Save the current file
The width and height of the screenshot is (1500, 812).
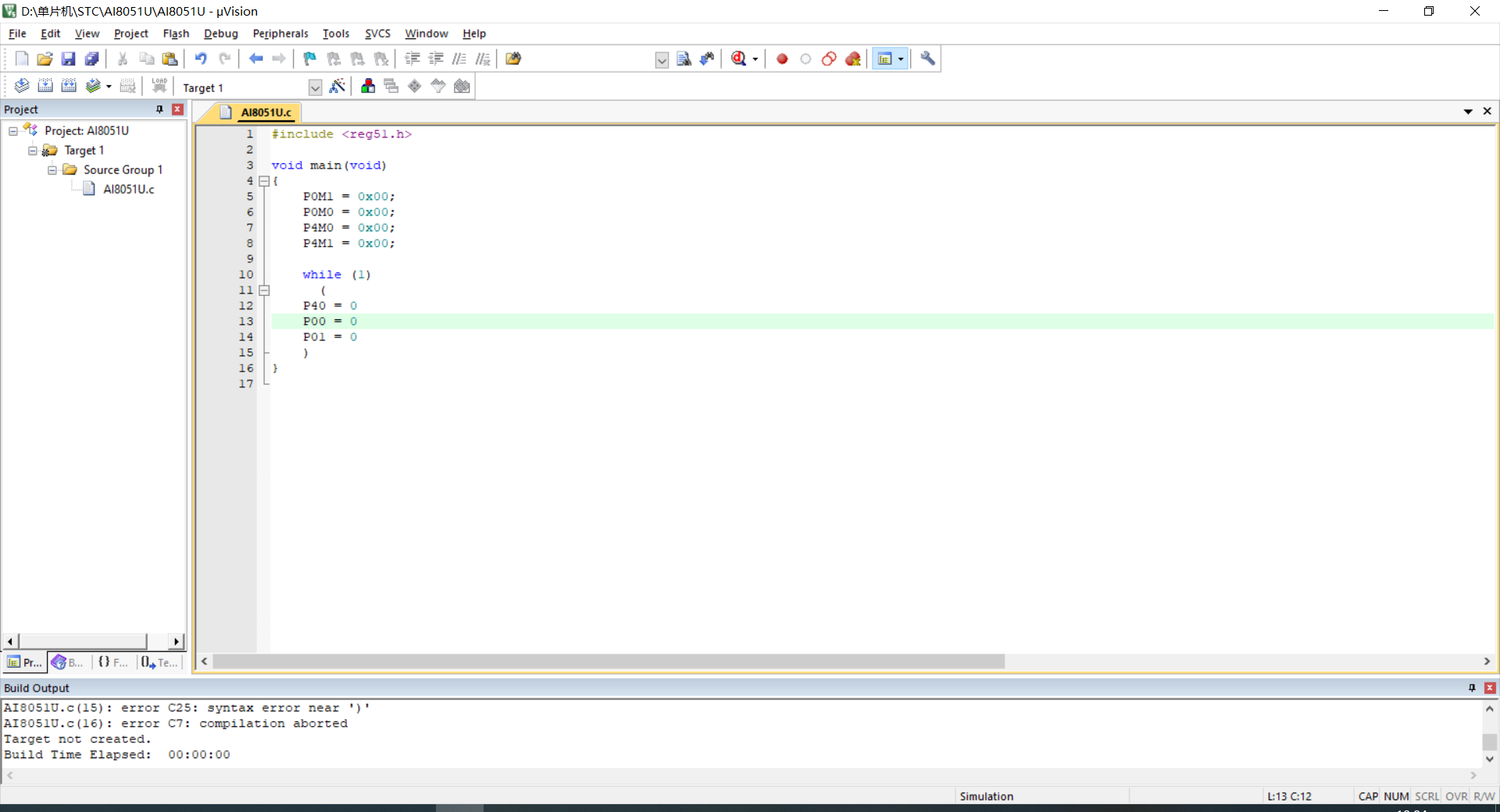pos(68,59)
